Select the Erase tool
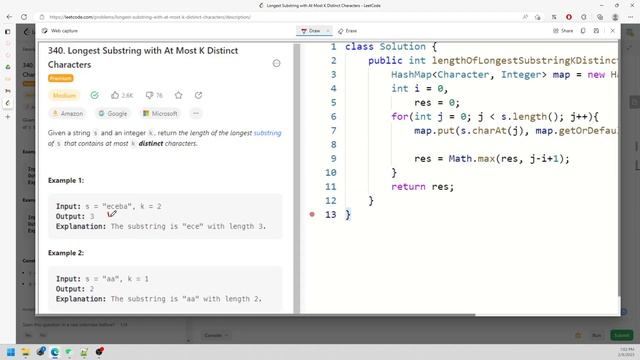This screenshot has width=640, height=360. [347, 31]
